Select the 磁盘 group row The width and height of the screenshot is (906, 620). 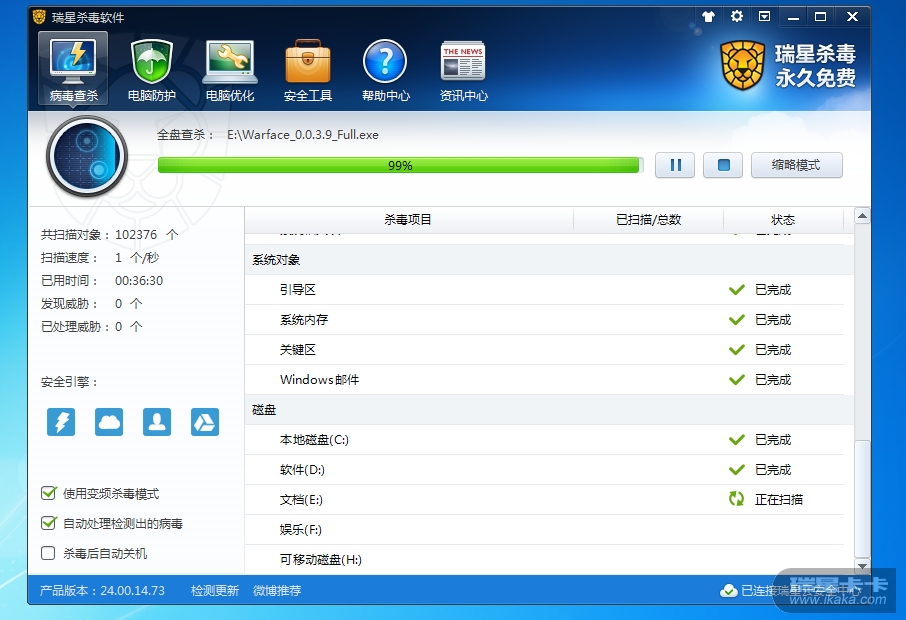(549, 410)
